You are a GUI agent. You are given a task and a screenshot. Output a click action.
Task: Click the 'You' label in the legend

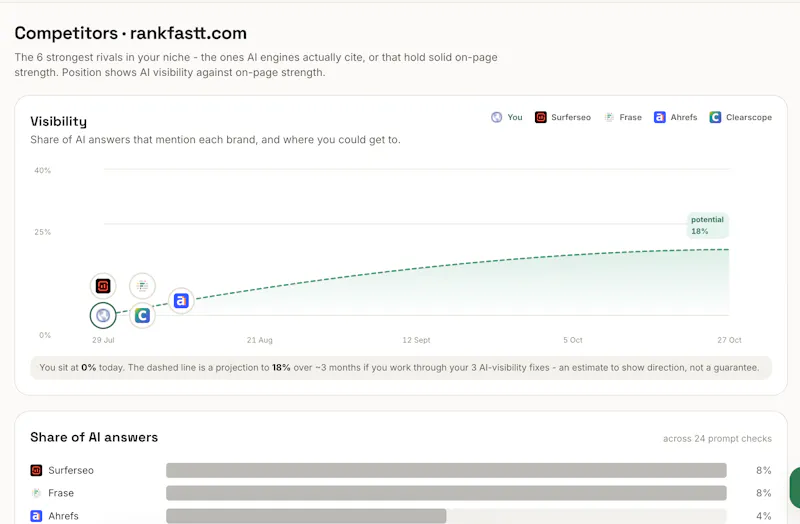pyautogui.click(x=515, y=117)
